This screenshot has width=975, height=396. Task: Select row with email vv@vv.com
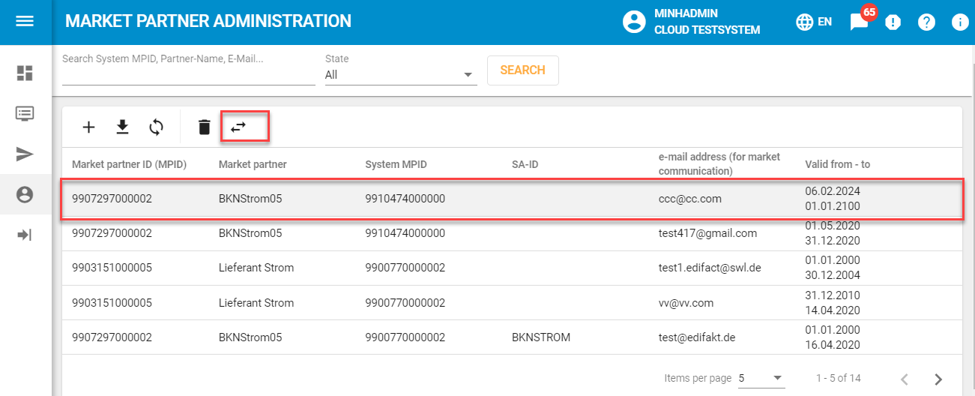click(x=512, y=303)
